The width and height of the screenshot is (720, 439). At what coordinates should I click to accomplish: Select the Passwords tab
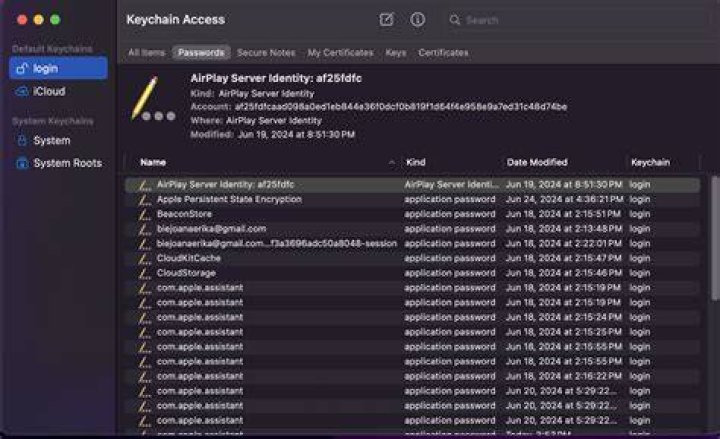[201, 52]
